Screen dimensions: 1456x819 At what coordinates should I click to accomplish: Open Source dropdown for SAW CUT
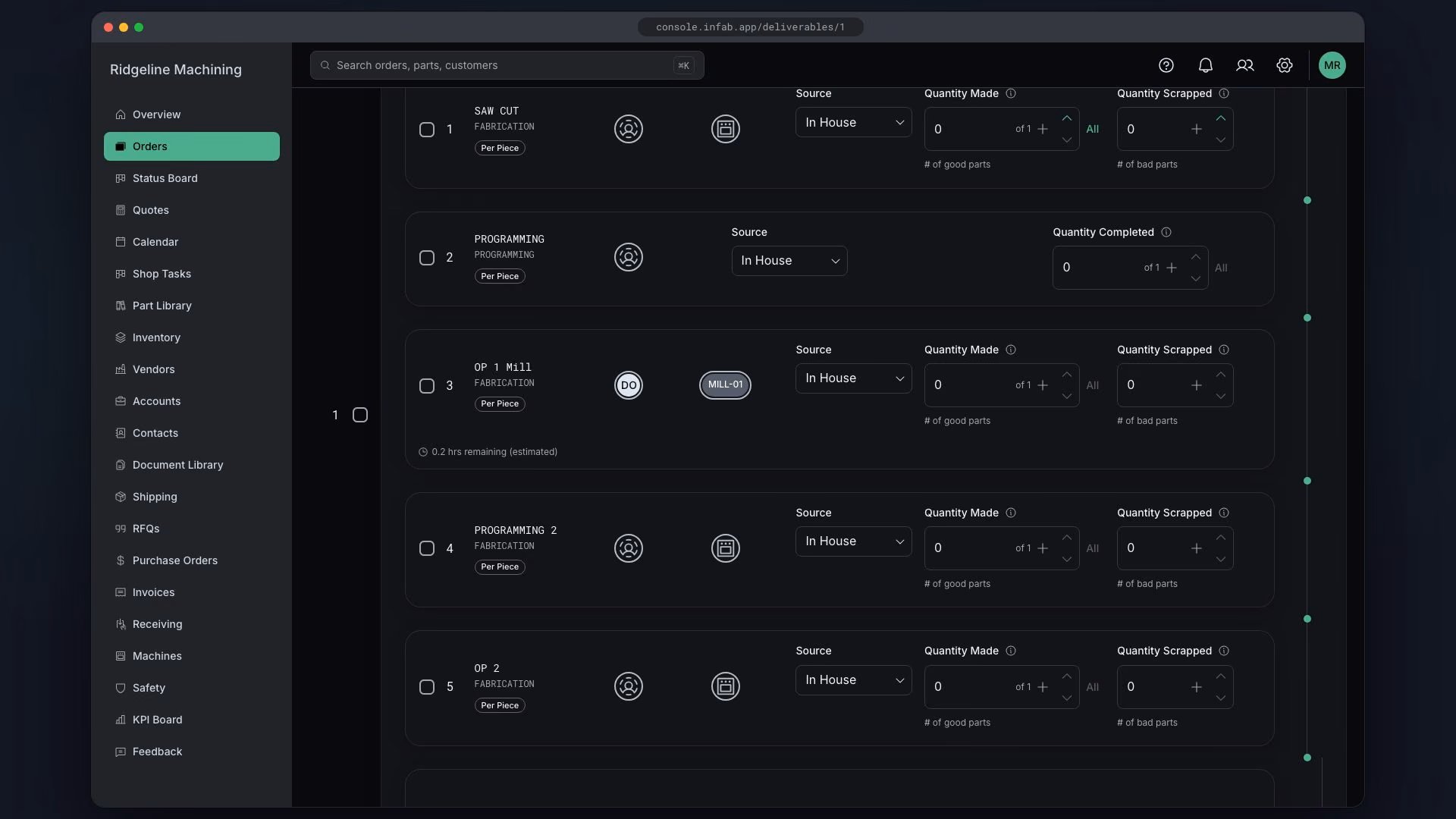(x=854, y=122)
